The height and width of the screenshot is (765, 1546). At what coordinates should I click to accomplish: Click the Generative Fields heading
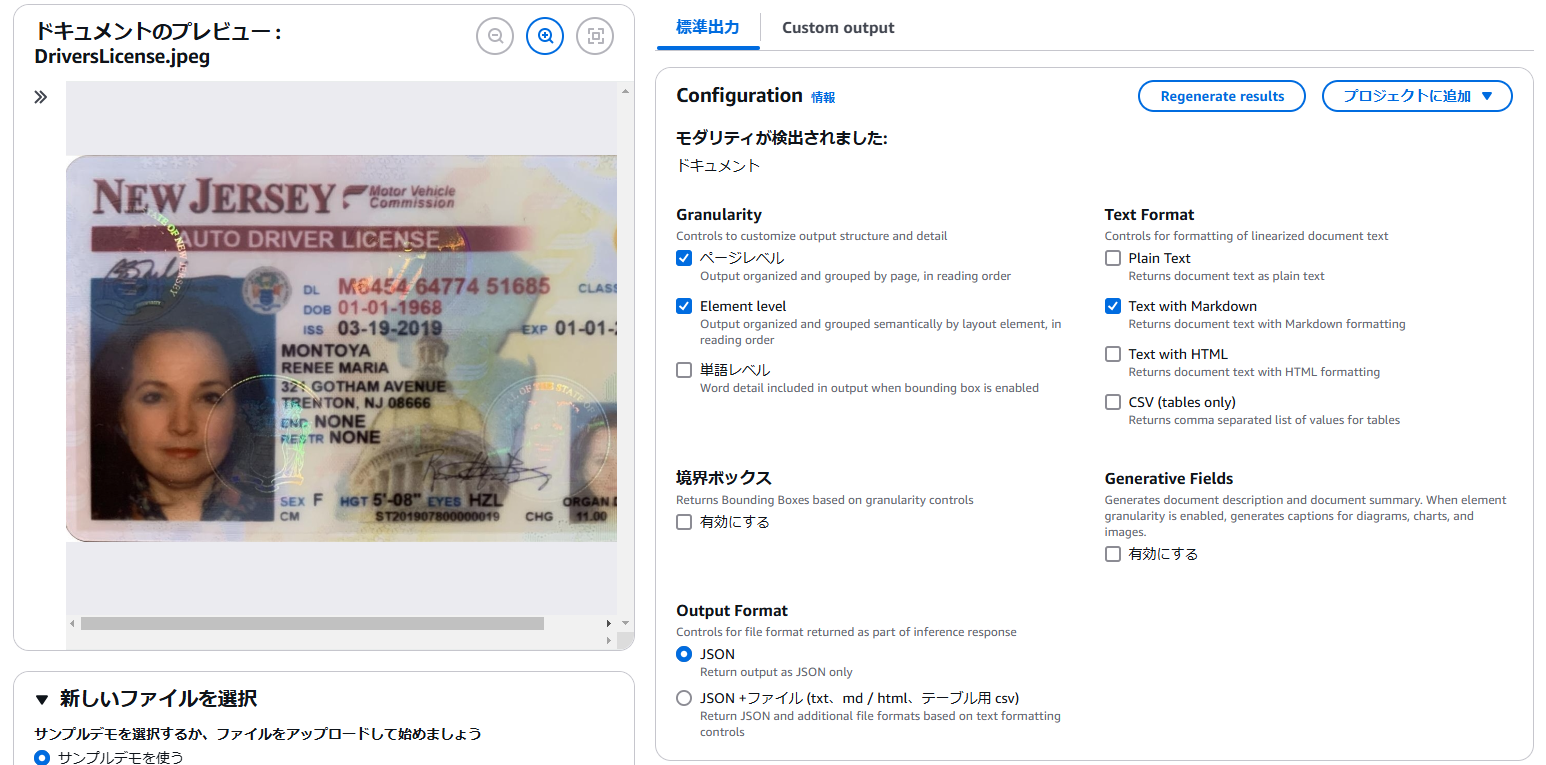coord(1169,478)
